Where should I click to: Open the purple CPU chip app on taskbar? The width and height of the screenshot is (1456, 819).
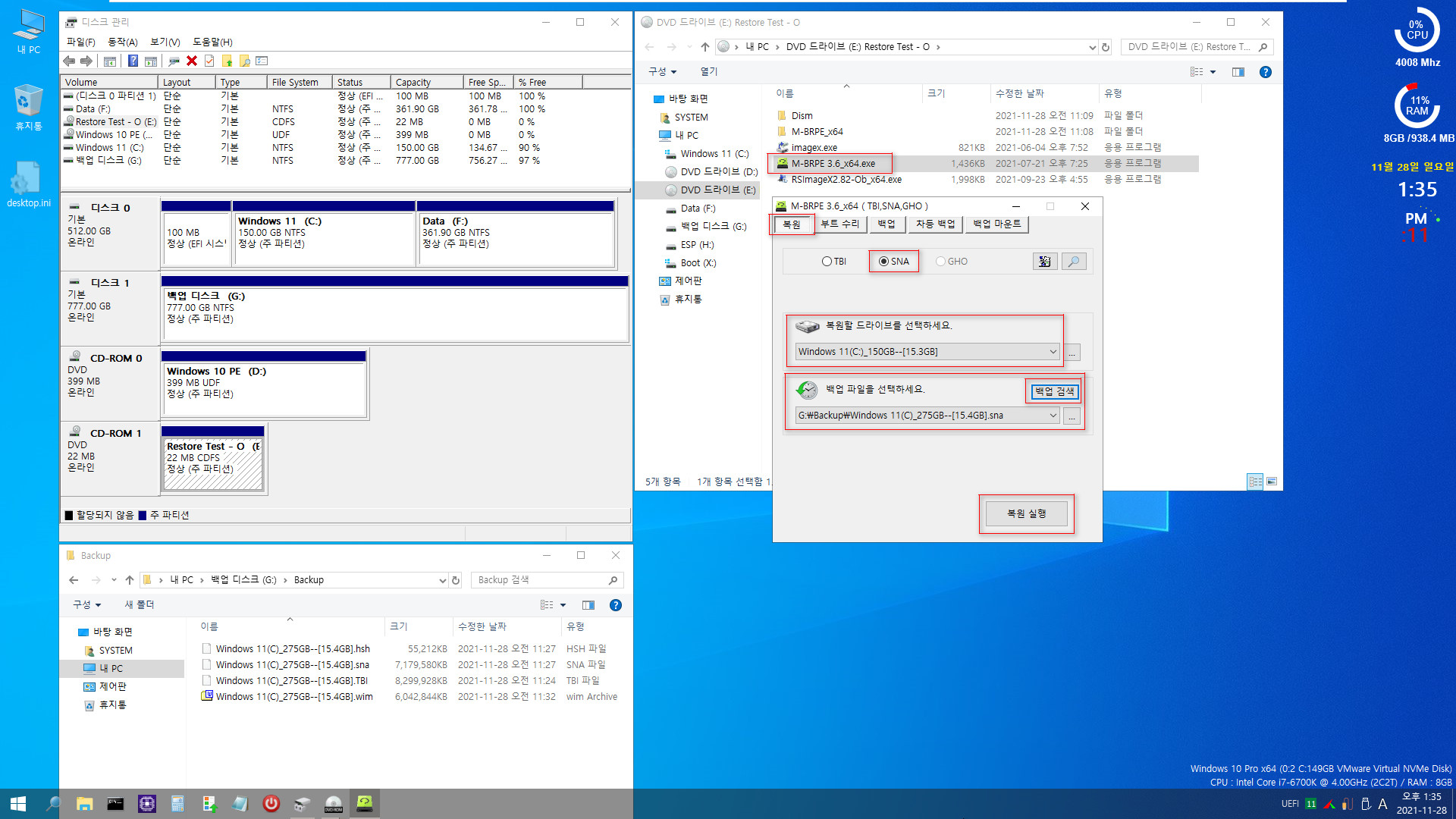(x=147, y=804)
